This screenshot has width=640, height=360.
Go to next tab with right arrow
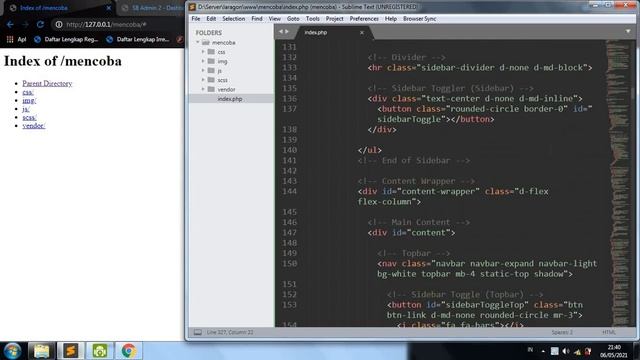287,31
